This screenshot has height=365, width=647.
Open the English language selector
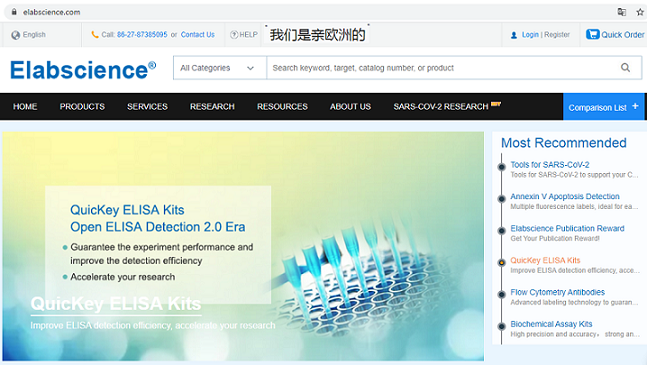[x=28, y=35]
